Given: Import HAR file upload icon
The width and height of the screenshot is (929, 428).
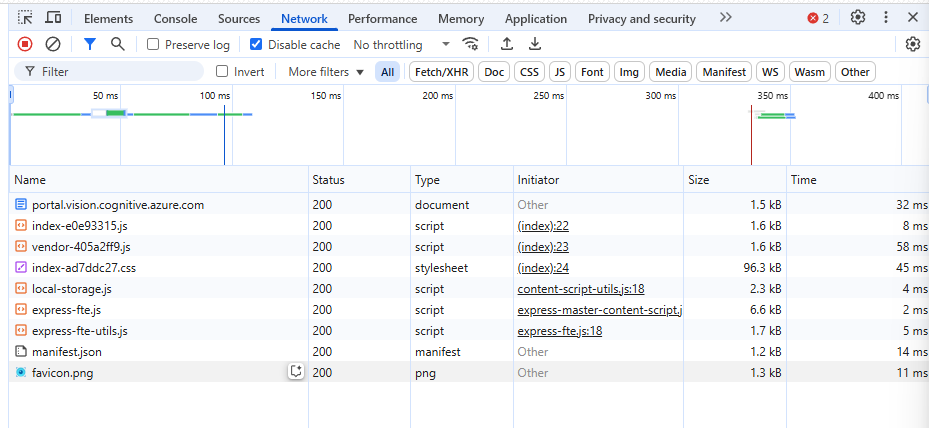Looking at the screenshot, I should (x=507, y=44).
